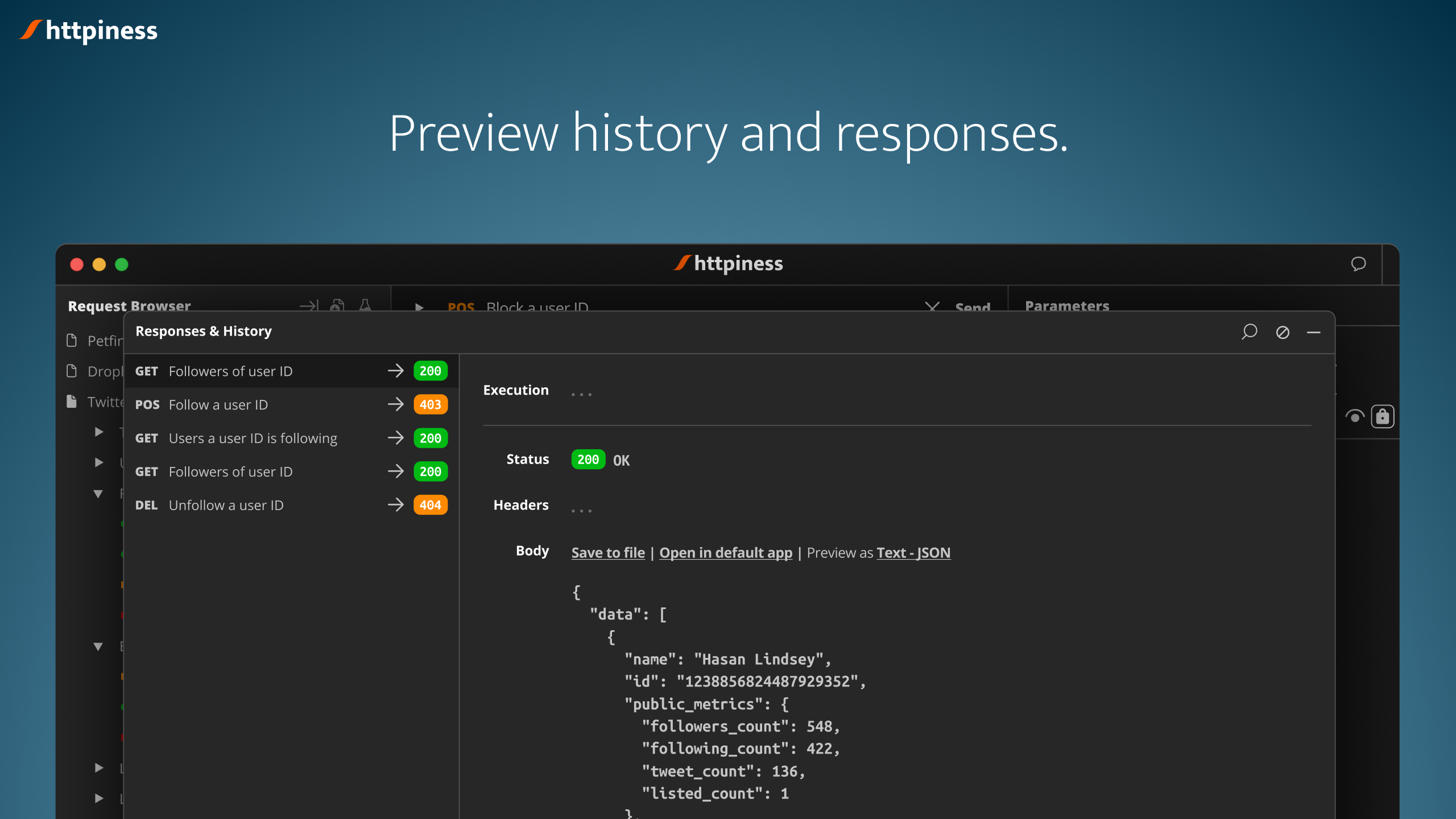Select top GET Followers of user ID history entry
Image resolution: width=1456 pixels, height=819 pixels.
291,371
